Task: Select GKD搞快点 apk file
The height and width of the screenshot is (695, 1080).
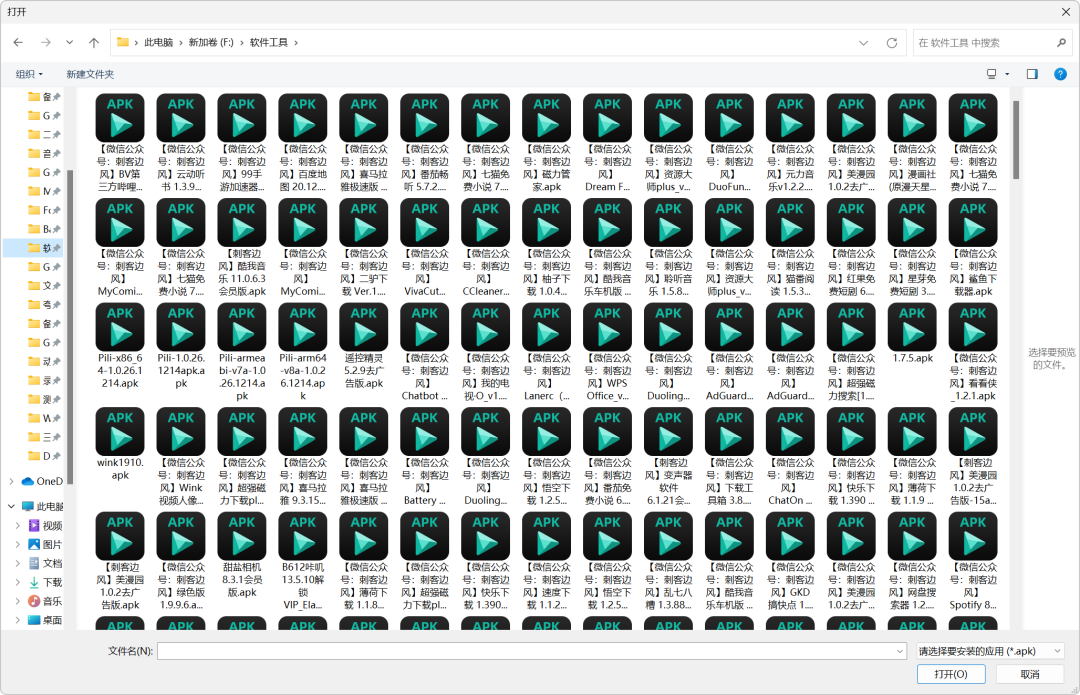Action: point(790,561)
